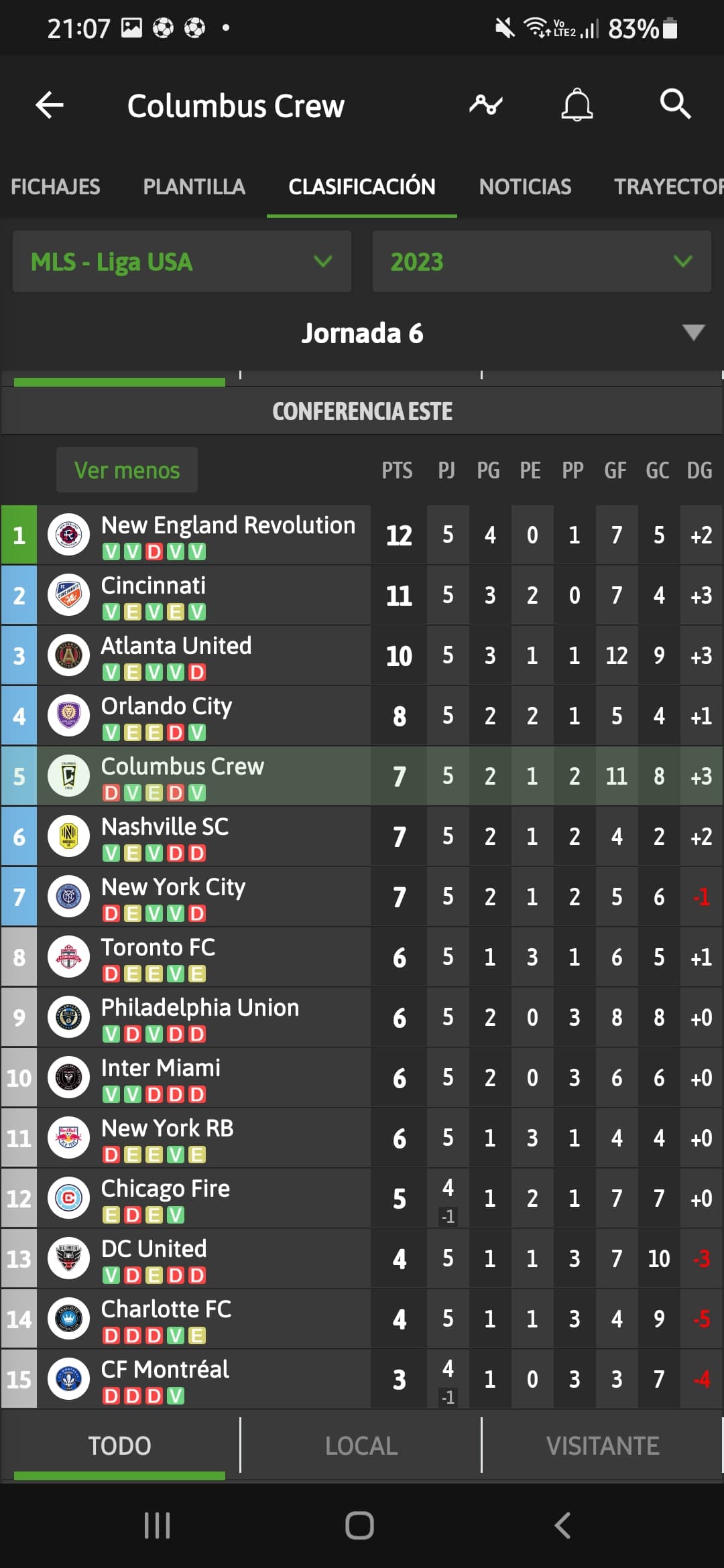Tap the Toronto FC team crest
Screen dimensions: 724x1568
68,957
